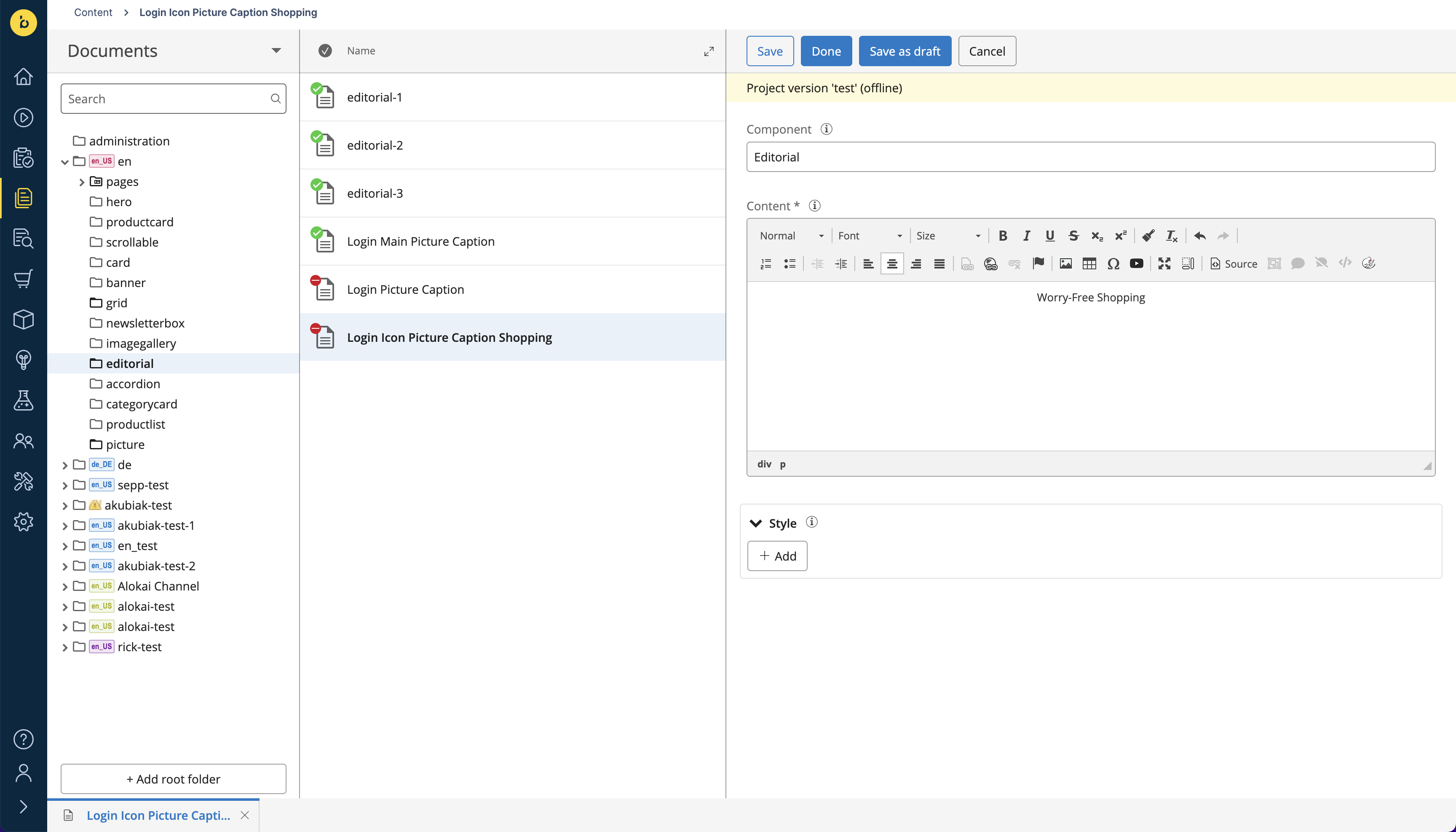Collapse the Style section
This screenshot has height=832, width=1456.
756,523
